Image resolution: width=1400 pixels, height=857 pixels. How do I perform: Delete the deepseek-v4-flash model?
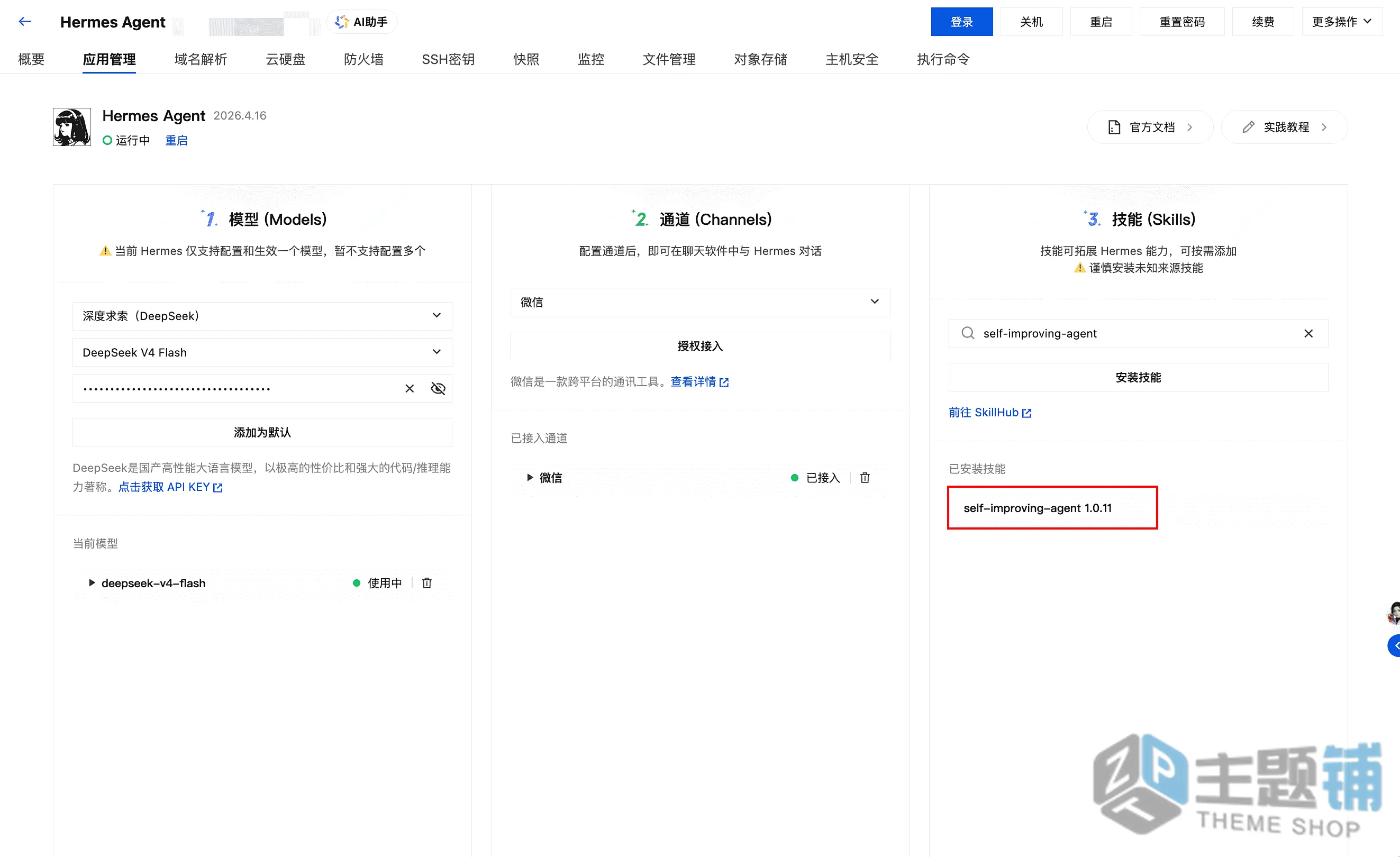[x=426, y=582]
